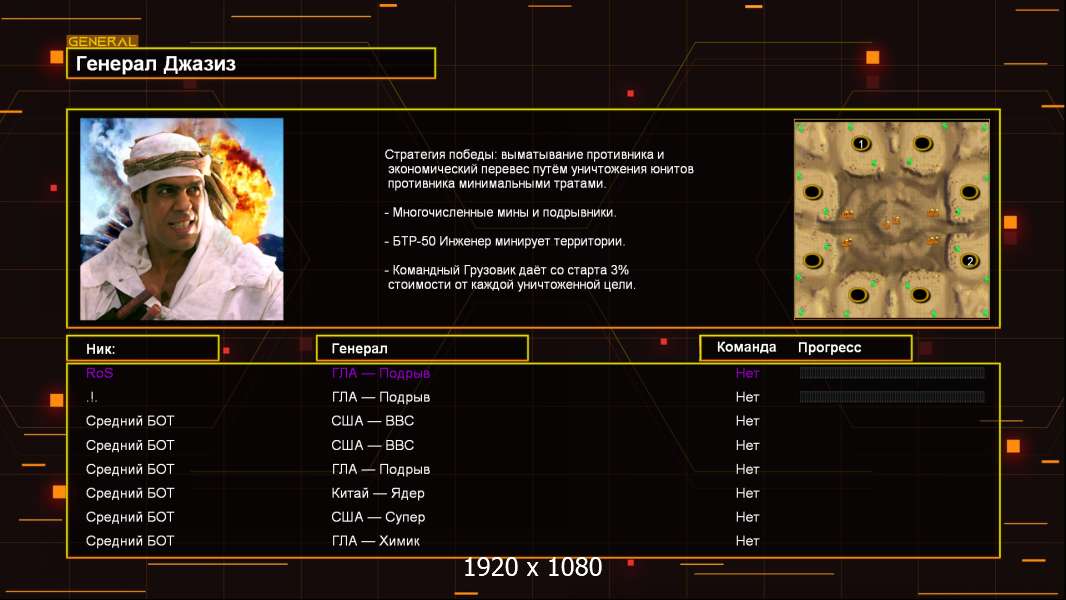Click team value "Нет" in the .I. row
1066x600 pixels.
tap(747, 397)
